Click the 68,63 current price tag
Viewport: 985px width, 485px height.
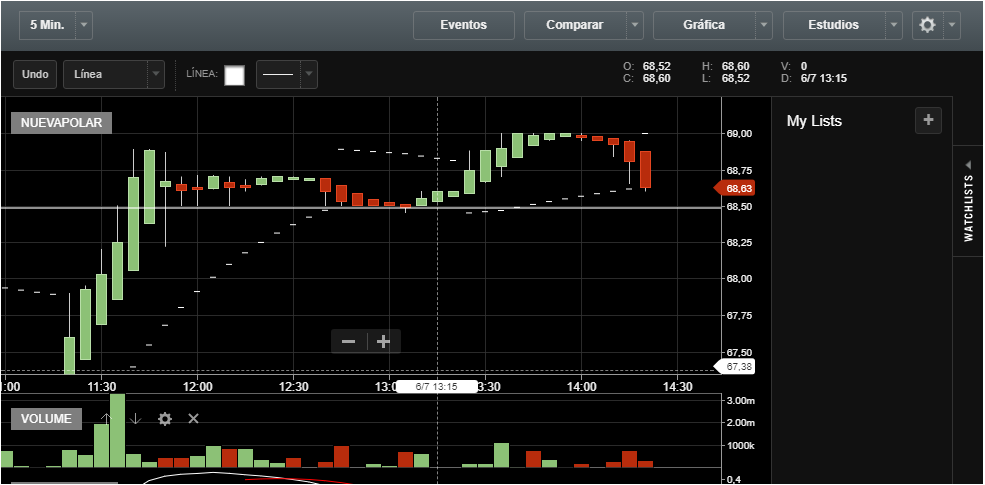pyautogui.click(x=736, y=188)
